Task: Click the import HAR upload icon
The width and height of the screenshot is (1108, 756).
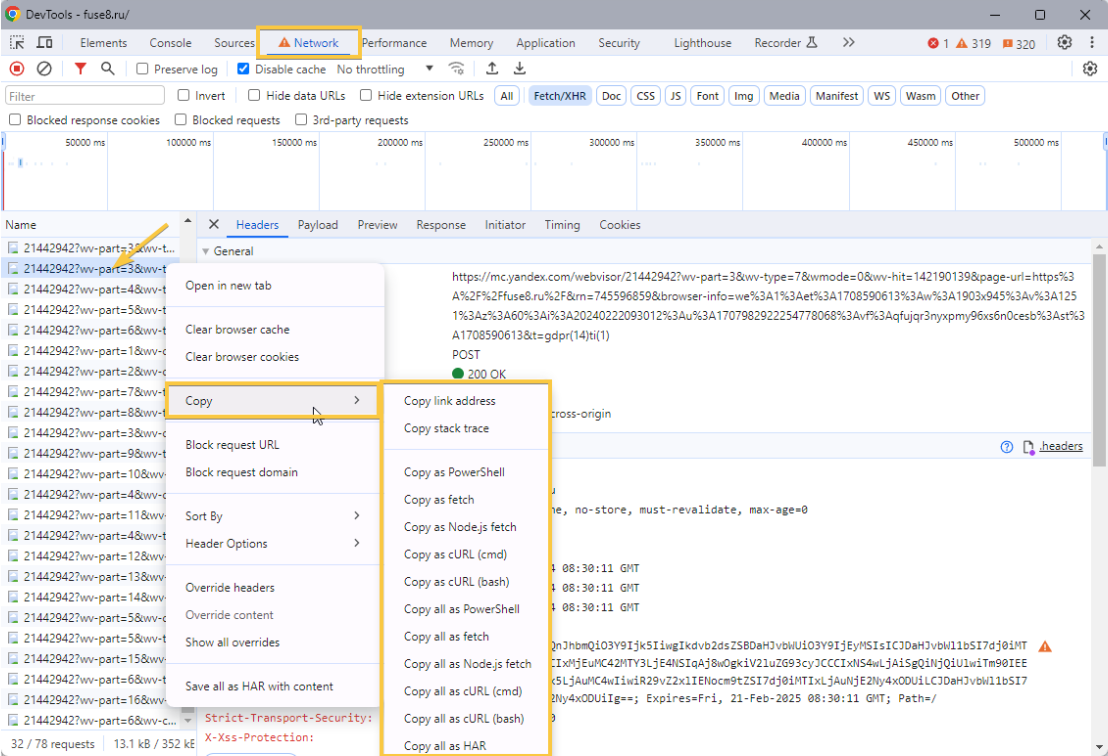Action: click(492, 69)
